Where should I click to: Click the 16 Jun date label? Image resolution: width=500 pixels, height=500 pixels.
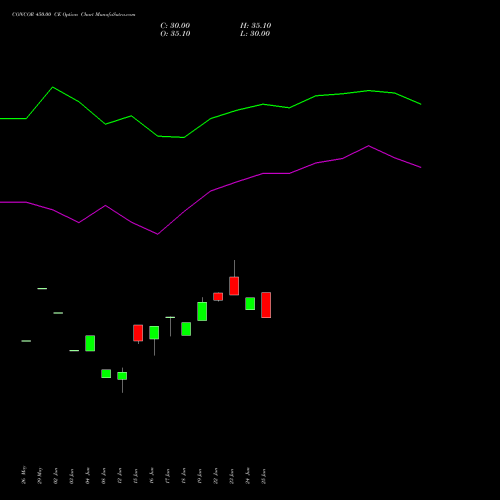coord(152,476)
